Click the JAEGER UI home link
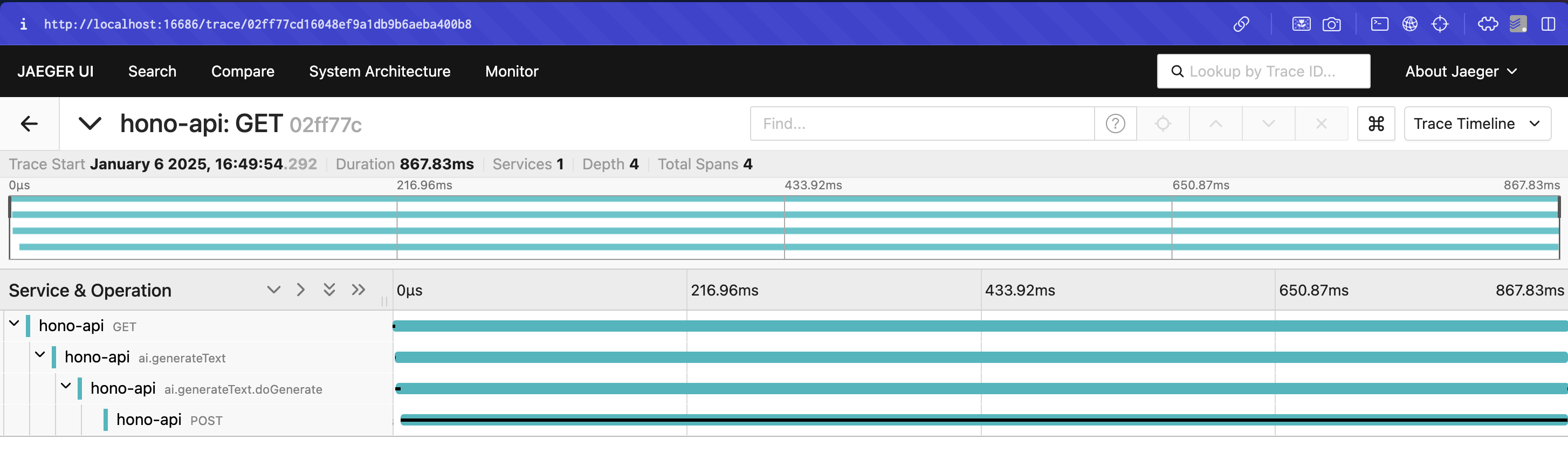 click(56, 71)
